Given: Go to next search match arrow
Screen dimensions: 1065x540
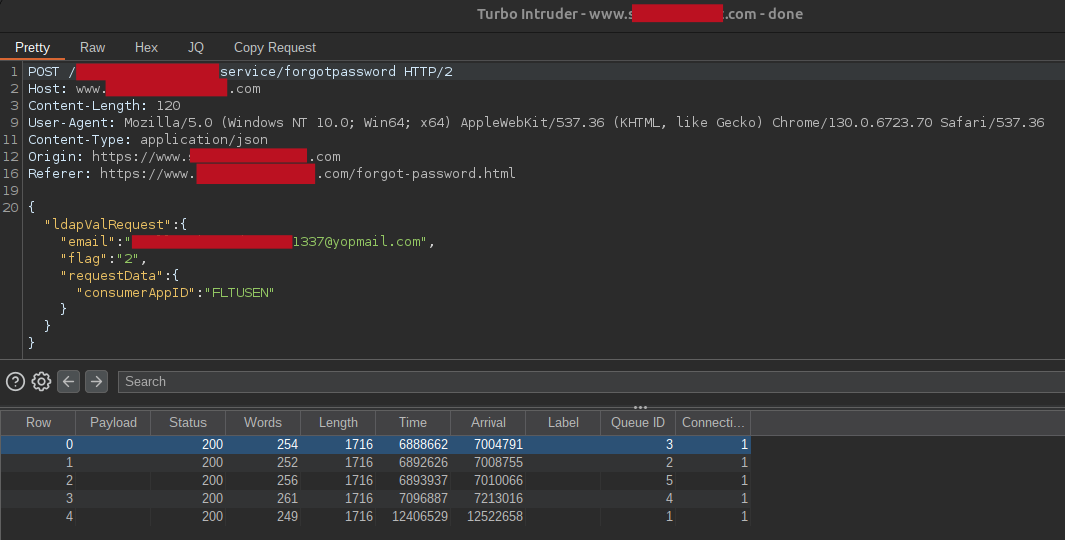Looking at the screenshot, I should click(96, 381).
